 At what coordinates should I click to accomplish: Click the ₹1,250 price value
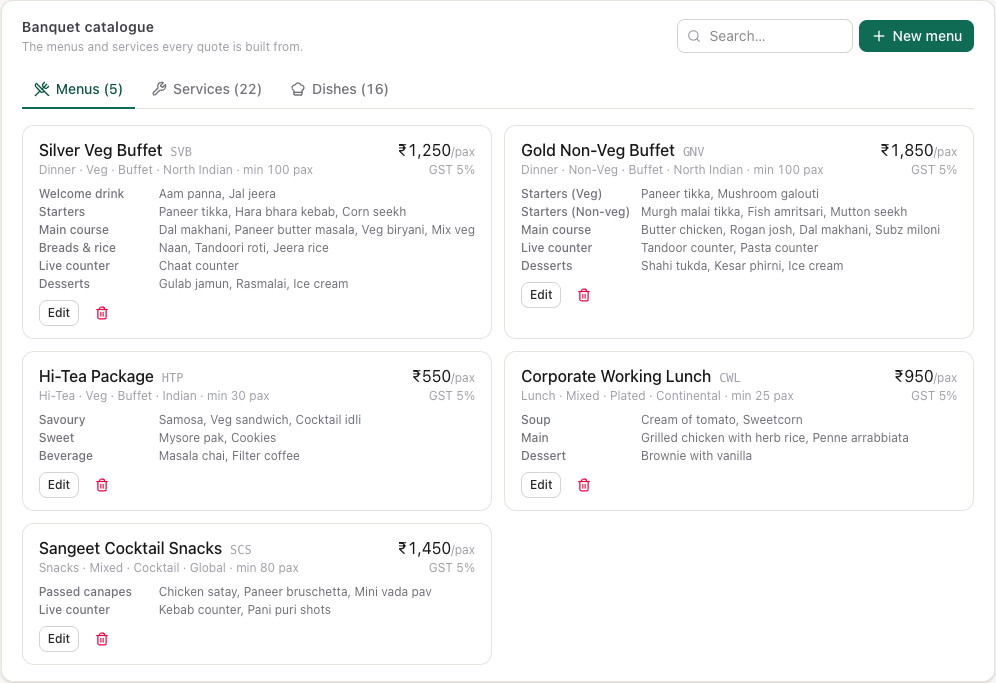[x=424, y=151]
